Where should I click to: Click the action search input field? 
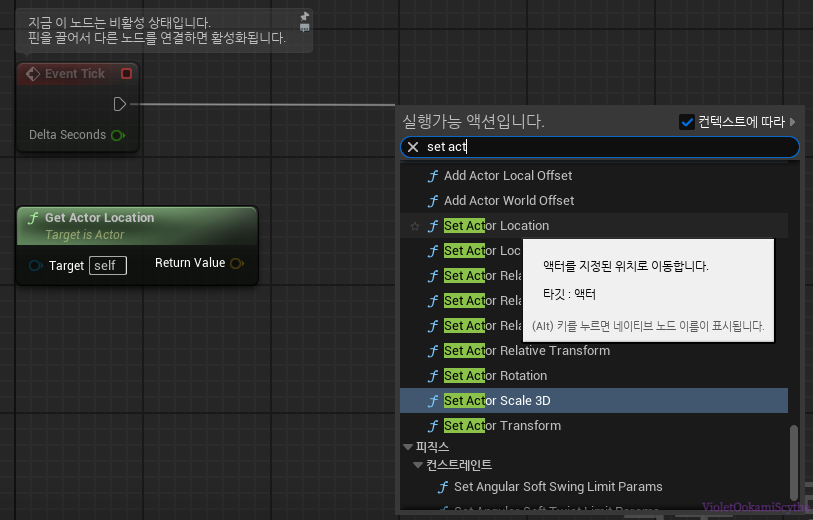599,147
